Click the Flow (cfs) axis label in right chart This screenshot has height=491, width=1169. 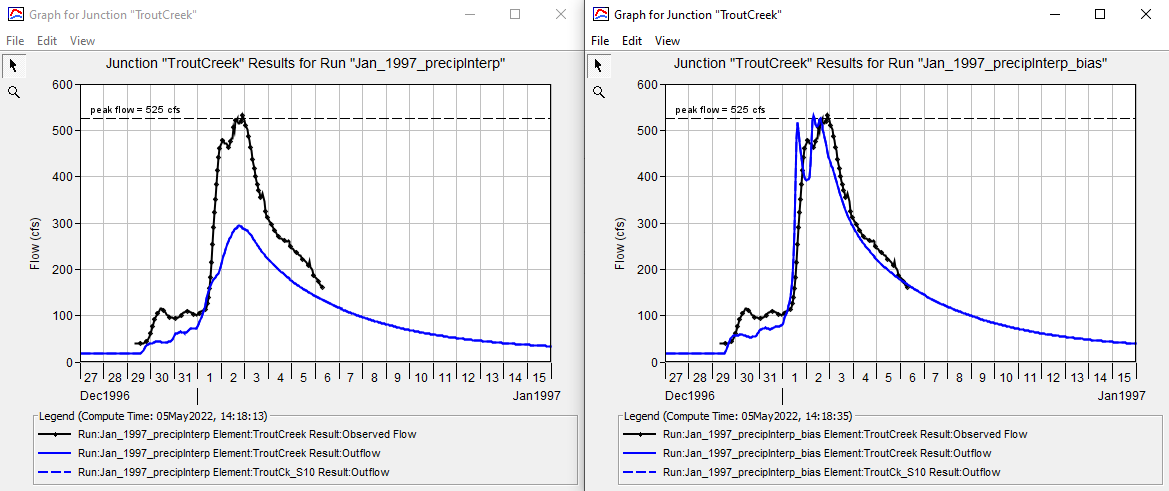click(620, 242)
